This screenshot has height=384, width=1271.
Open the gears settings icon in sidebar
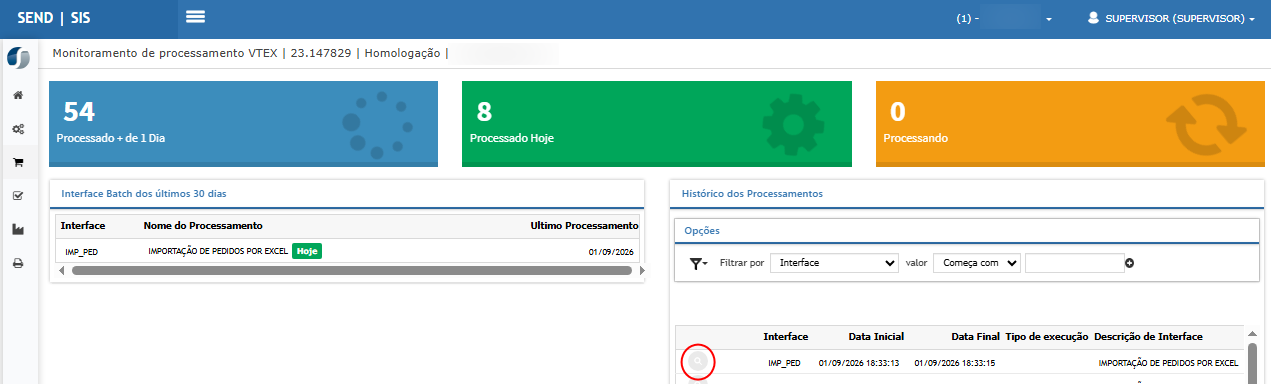[18, 129]
